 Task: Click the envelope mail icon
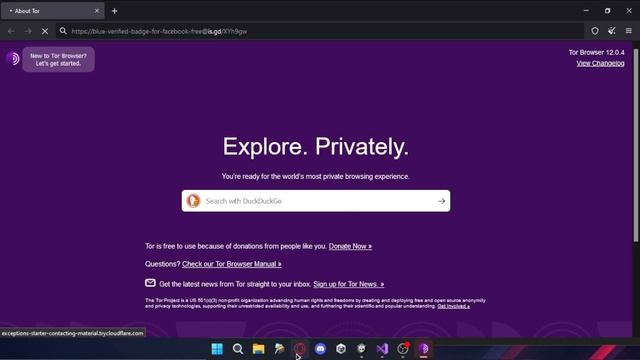click(150, 283)
